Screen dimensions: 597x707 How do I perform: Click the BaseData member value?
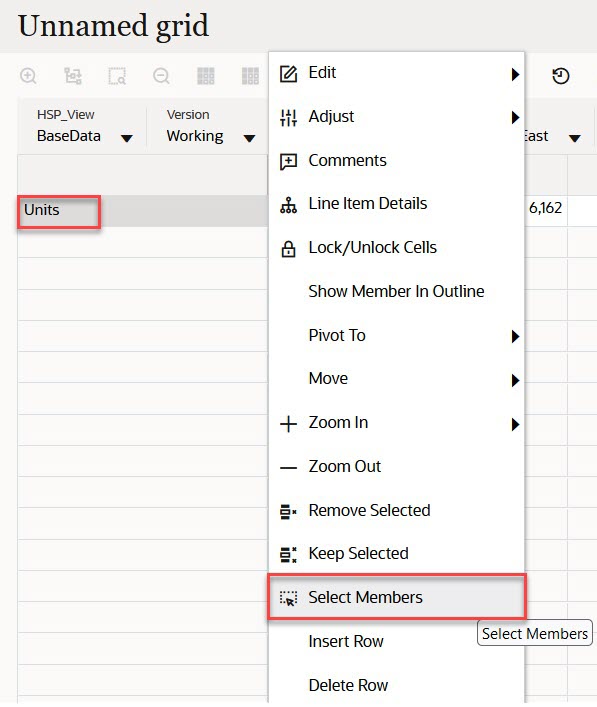69,136
